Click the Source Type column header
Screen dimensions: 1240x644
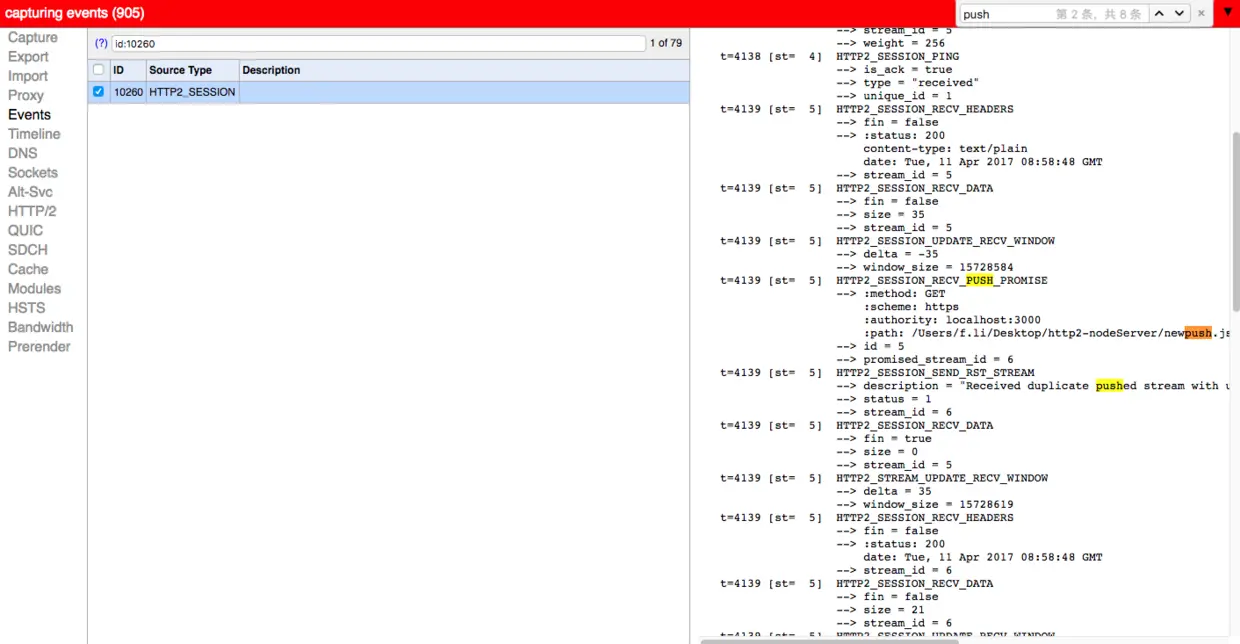coord(179,69)
